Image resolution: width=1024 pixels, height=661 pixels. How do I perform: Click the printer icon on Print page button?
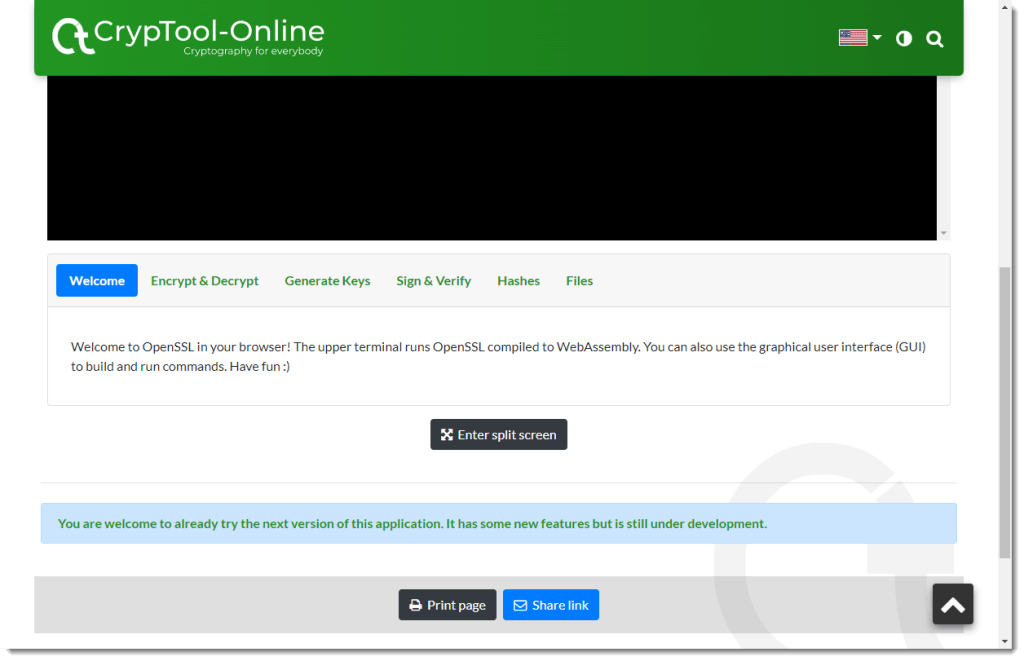pyautogui.click(x=415, y=604)
